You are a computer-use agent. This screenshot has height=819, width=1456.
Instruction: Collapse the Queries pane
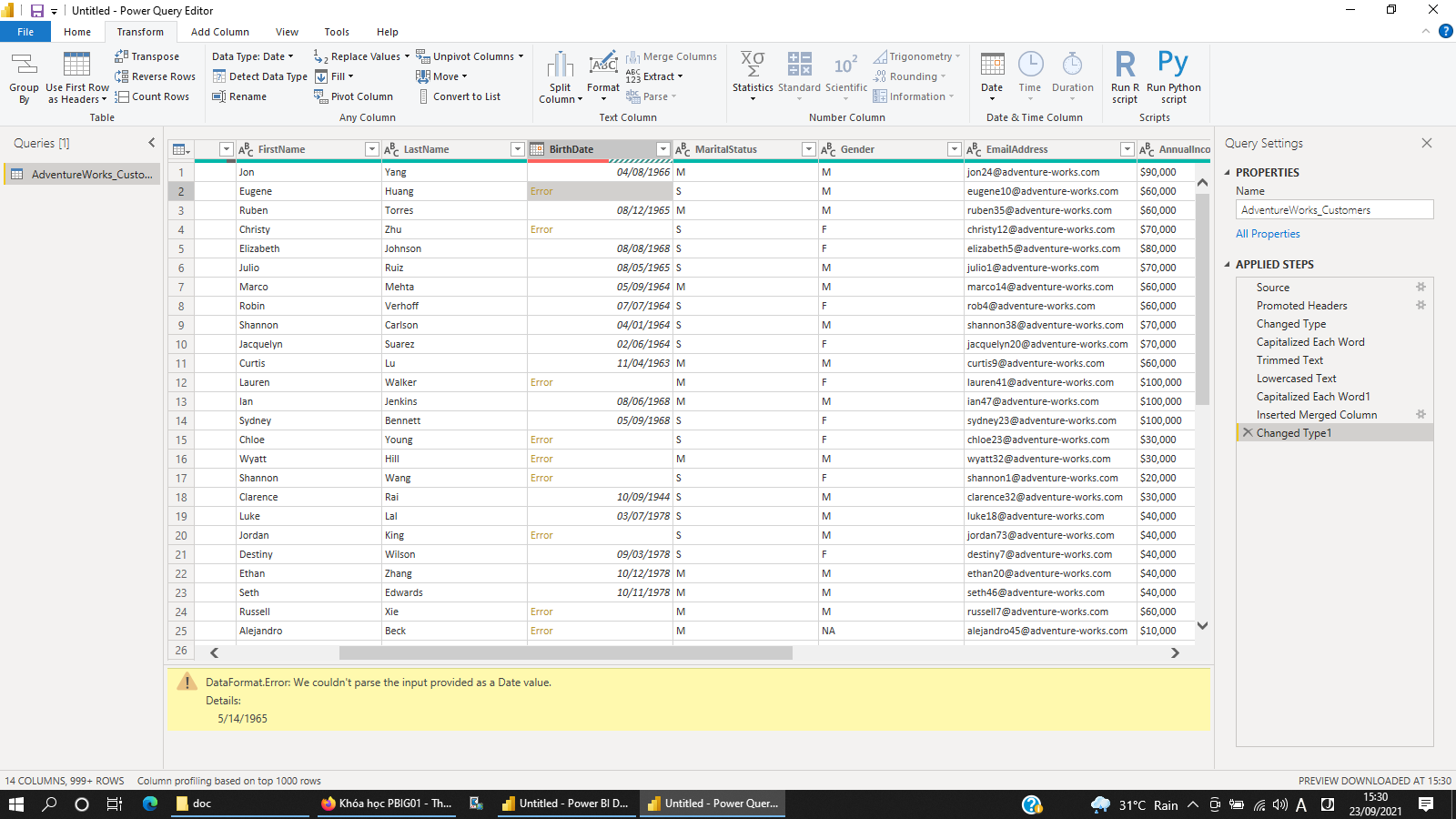coord(152,143)
